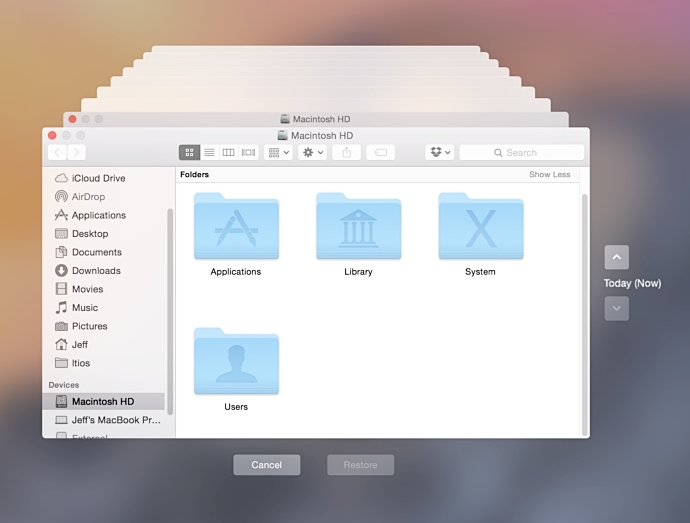This screenshot has height=523, width=690.
Task: Click the Share toolbar icon
Action: [x=346, y=153]
